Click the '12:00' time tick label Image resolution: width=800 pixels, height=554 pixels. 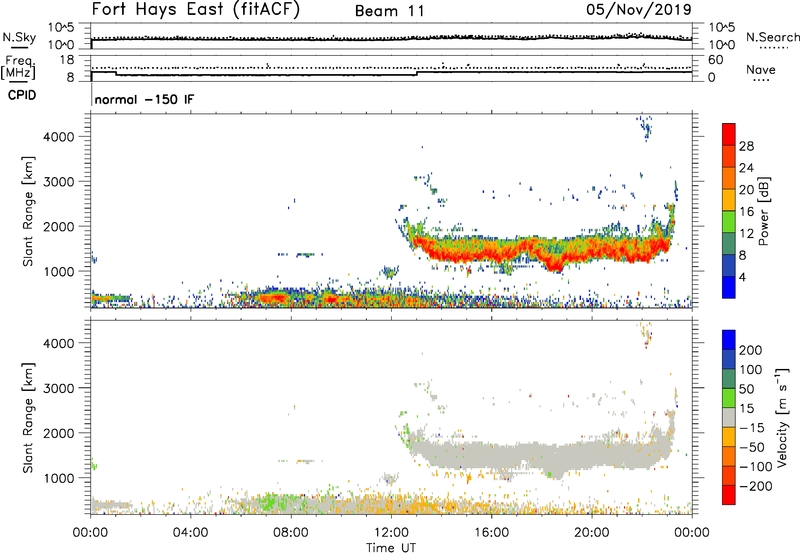click(391, 533)
